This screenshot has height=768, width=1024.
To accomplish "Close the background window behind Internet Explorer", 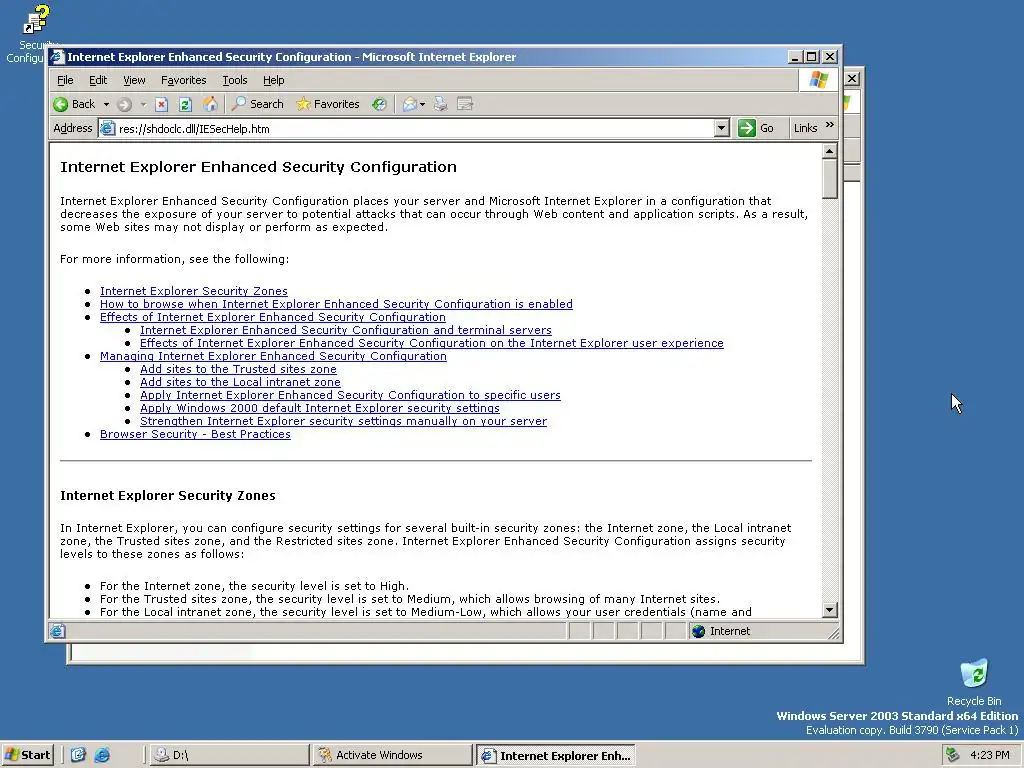I will click(852, 78).
